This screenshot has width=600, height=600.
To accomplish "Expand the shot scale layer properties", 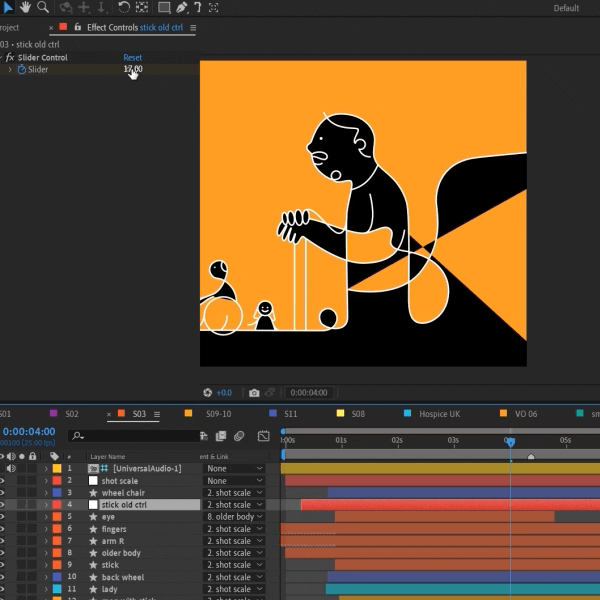I will click(x=46, y=481).
